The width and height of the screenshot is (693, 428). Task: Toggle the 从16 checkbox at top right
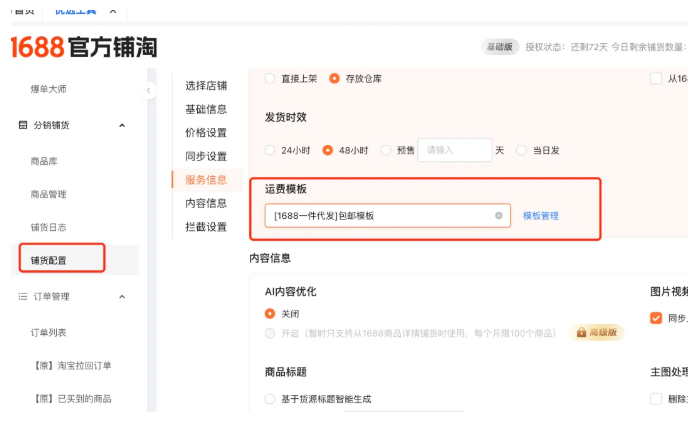point(656,79)
